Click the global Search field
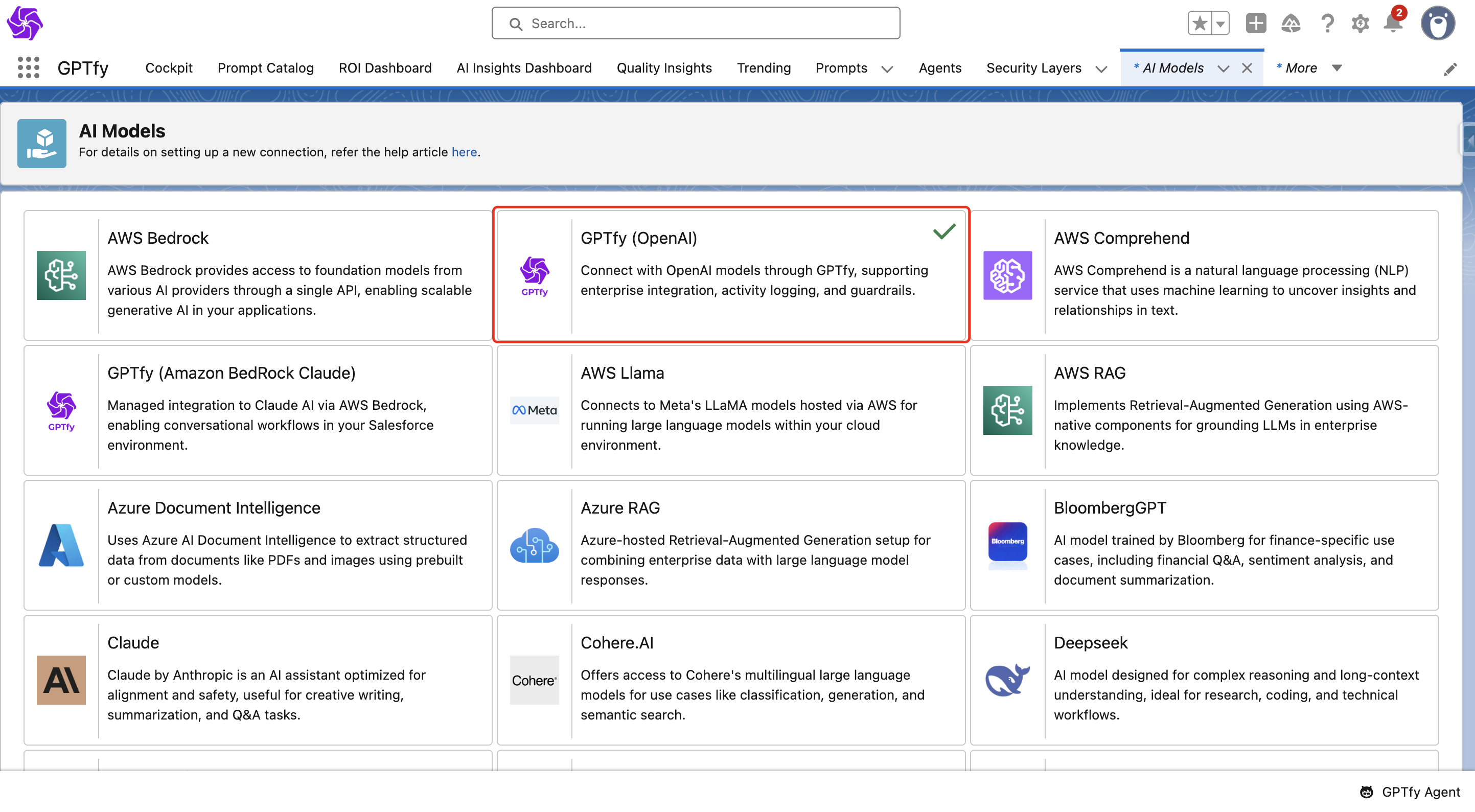Viewport: 1475px width, 812px height. tap(696, 24)
